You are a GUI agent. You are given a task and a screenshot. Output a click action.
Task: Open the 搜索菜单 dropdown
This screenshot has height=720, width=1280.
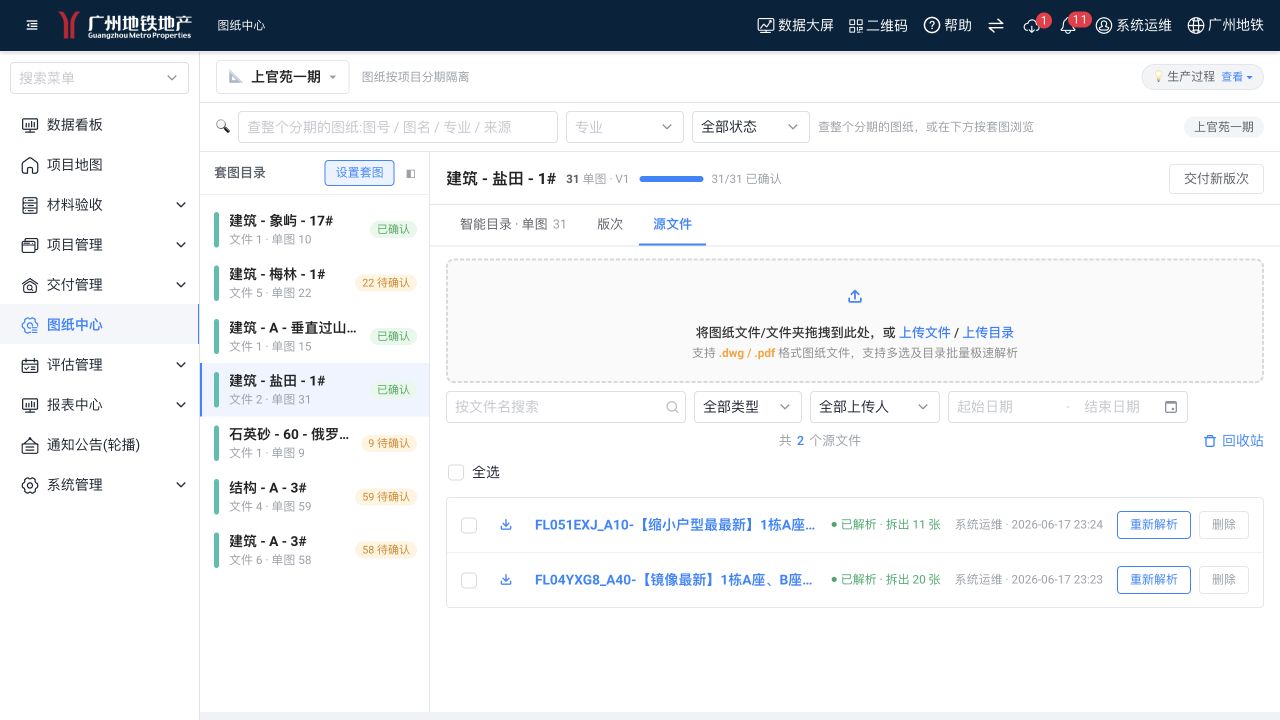coord(99,78)
